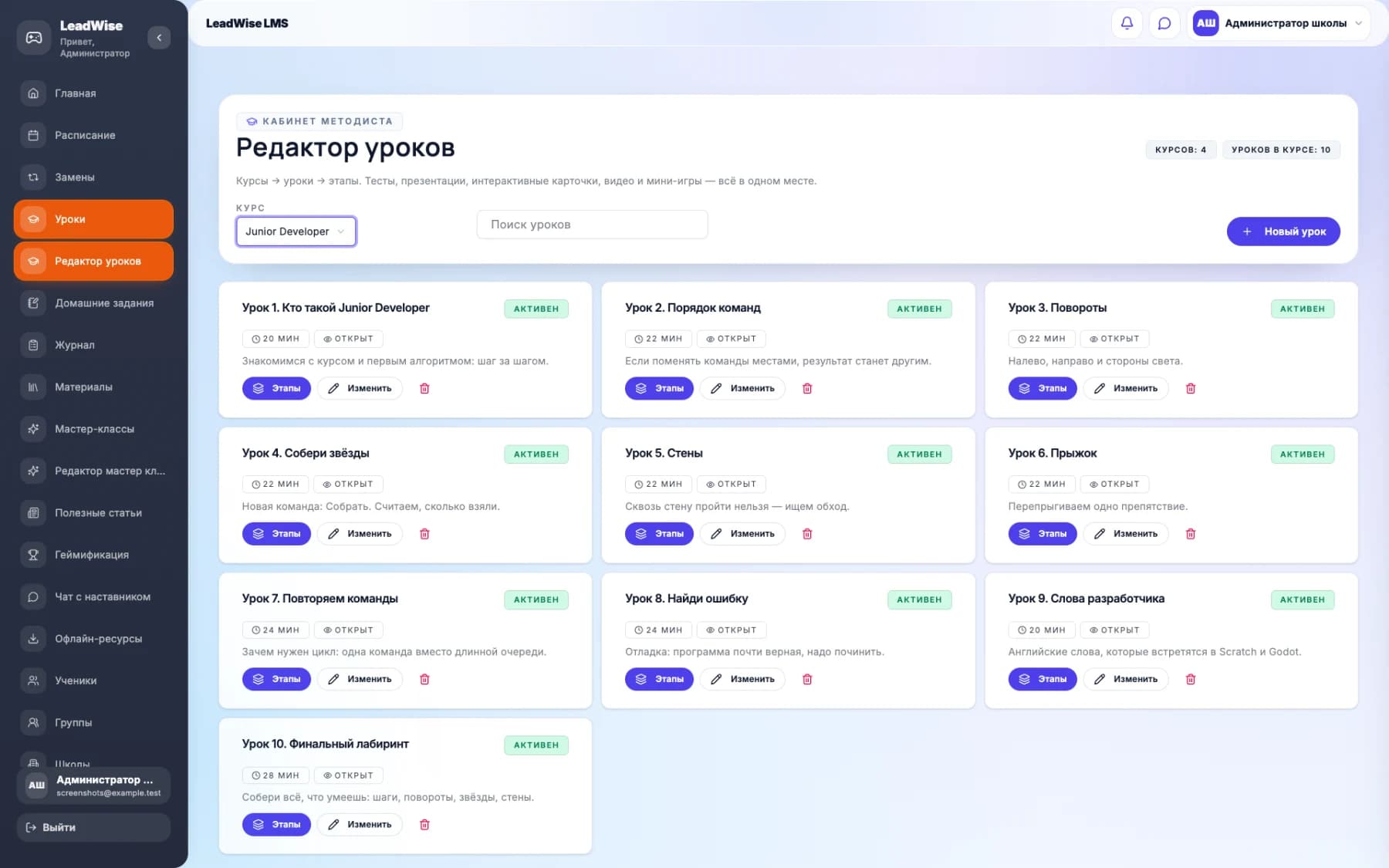Screen dimensions: 1389x868
Task: Navigate to Мастер-классы section
Action: click(x=93, y=429)
